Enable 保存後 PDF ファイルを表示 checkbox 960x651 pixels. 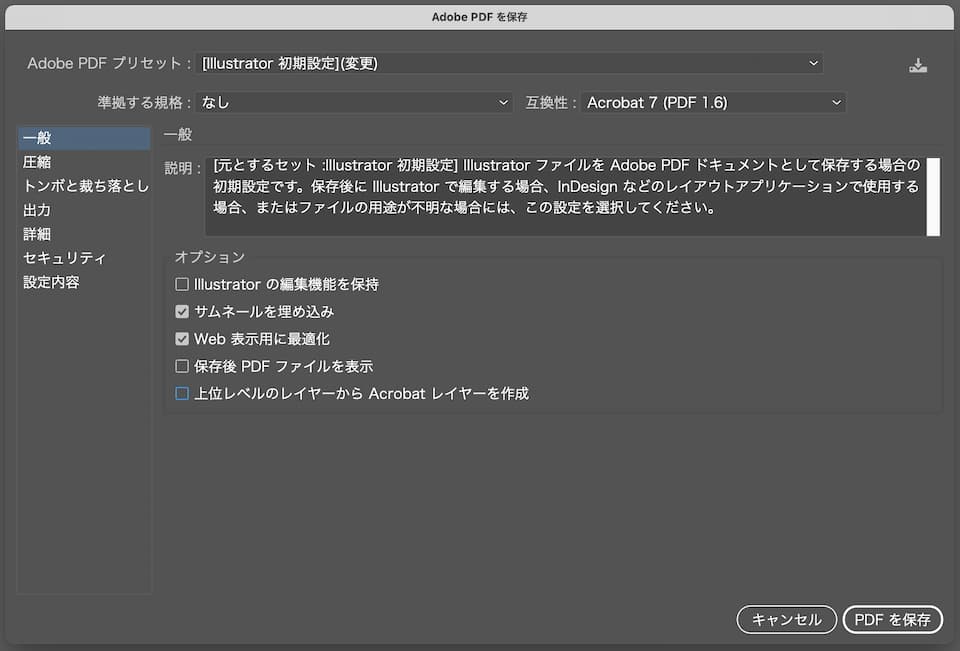click(x=182, y=366)
